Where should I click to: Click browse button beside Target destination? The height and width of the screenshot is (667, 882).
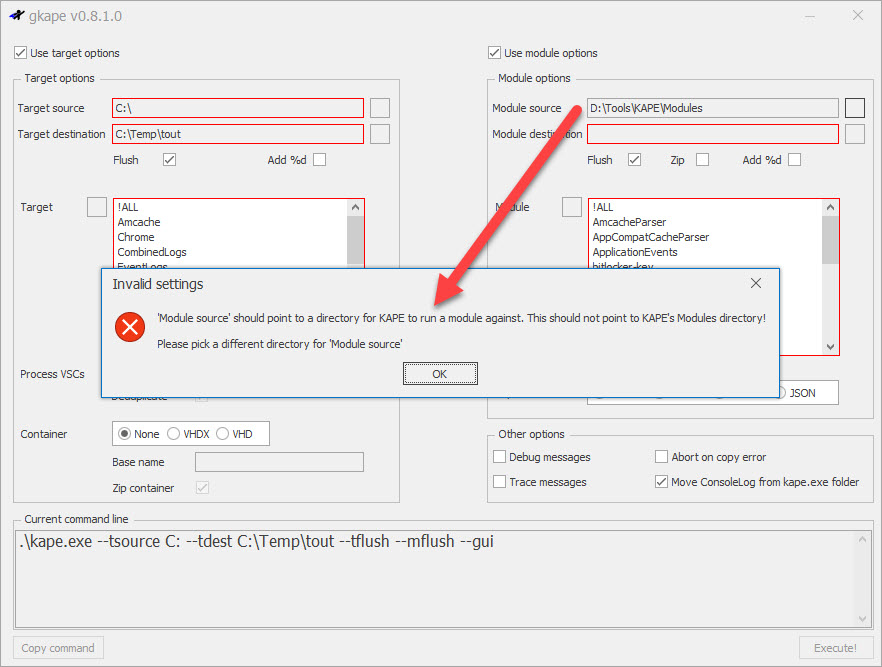(380, 134)
